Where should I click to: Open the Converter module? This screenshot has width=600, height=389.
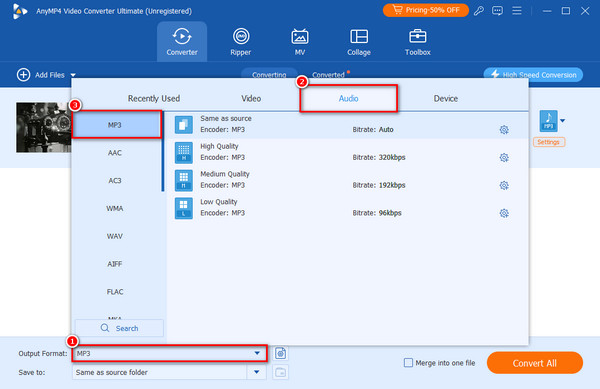coord(182,42)
